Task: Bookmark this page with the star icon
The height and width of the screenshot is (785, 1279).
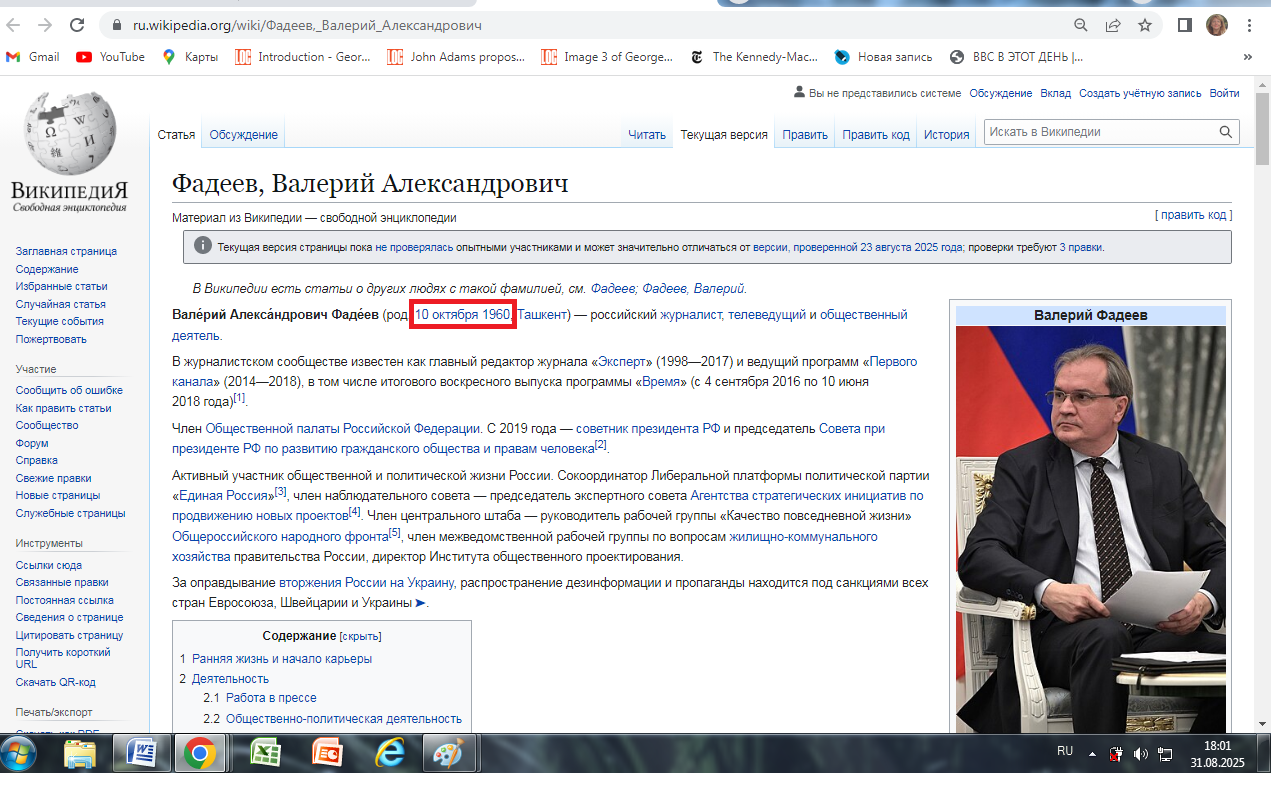Action: [x=1145, y=25]
